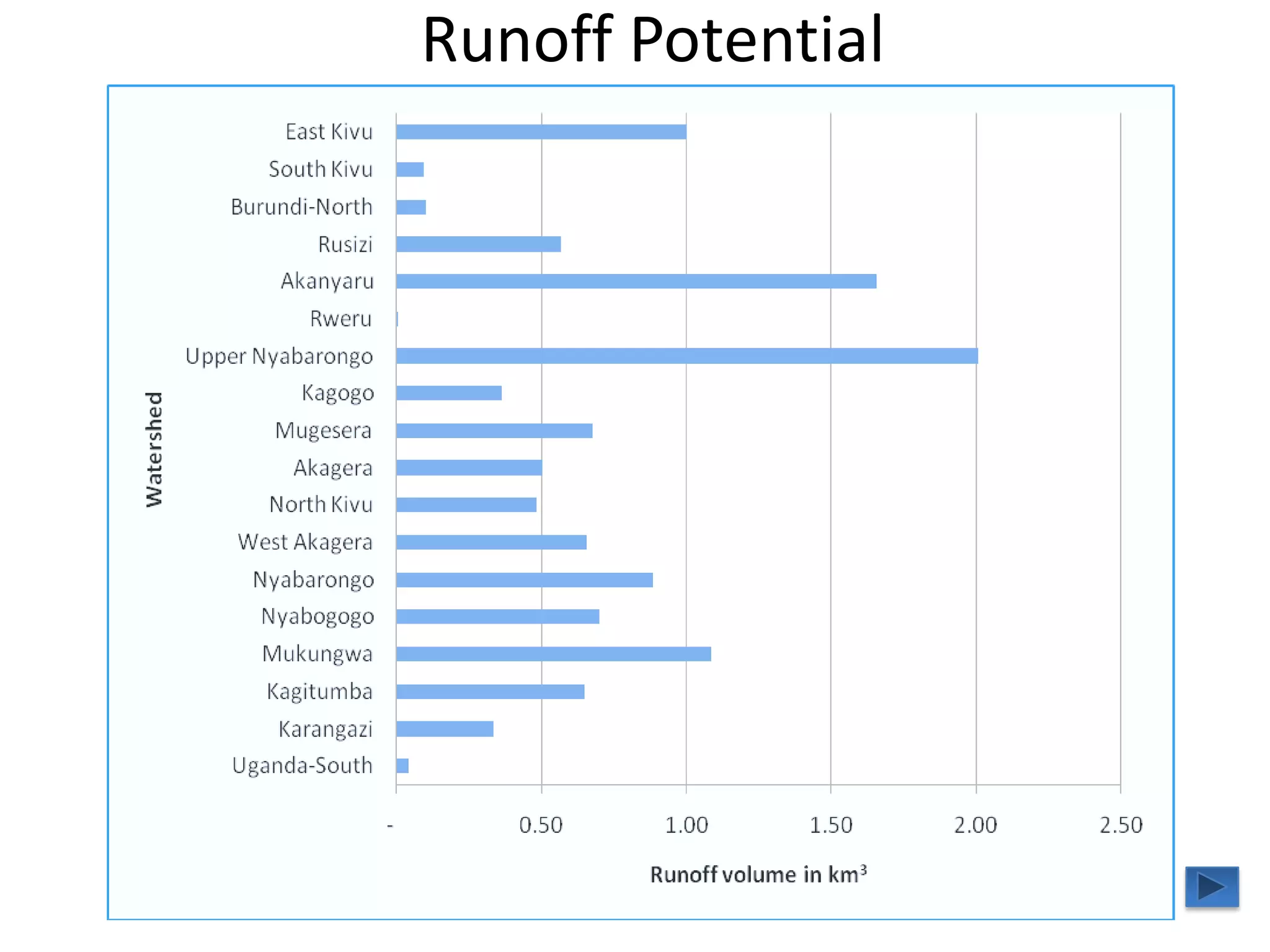Select the Burundi-North label

tap(301, 207)
